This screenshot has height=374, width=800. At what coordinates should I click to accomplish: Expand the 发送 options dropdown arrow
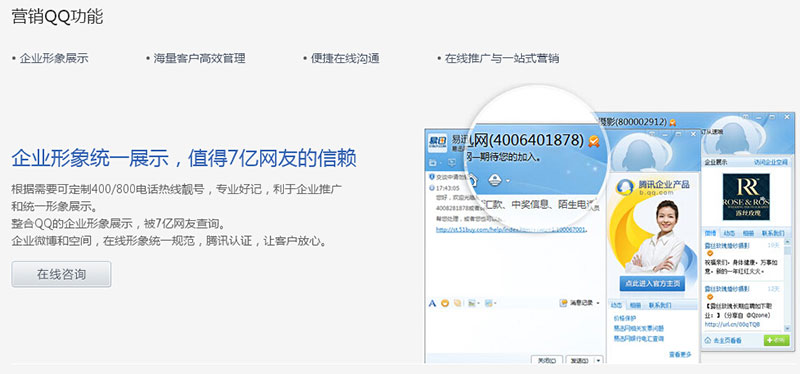point(598,360)
